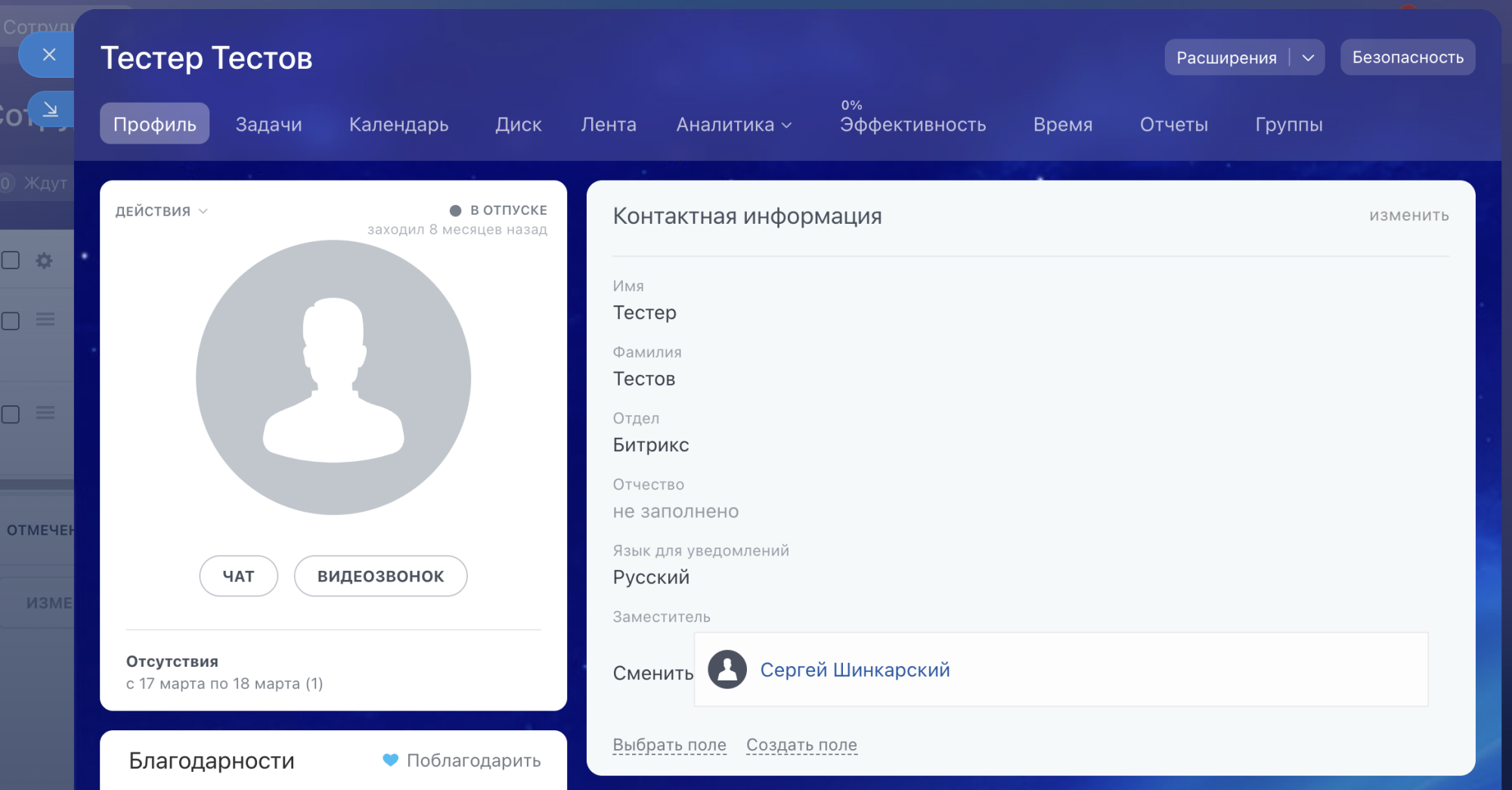Click the Расширения button

coord(1226,57)
